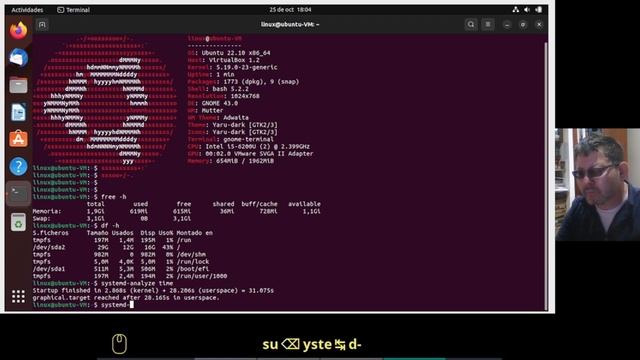Open the clock showing 25 de oct 18:04
Image resolution: width=640 pixels, height=360 pixels.
(290, 10)
